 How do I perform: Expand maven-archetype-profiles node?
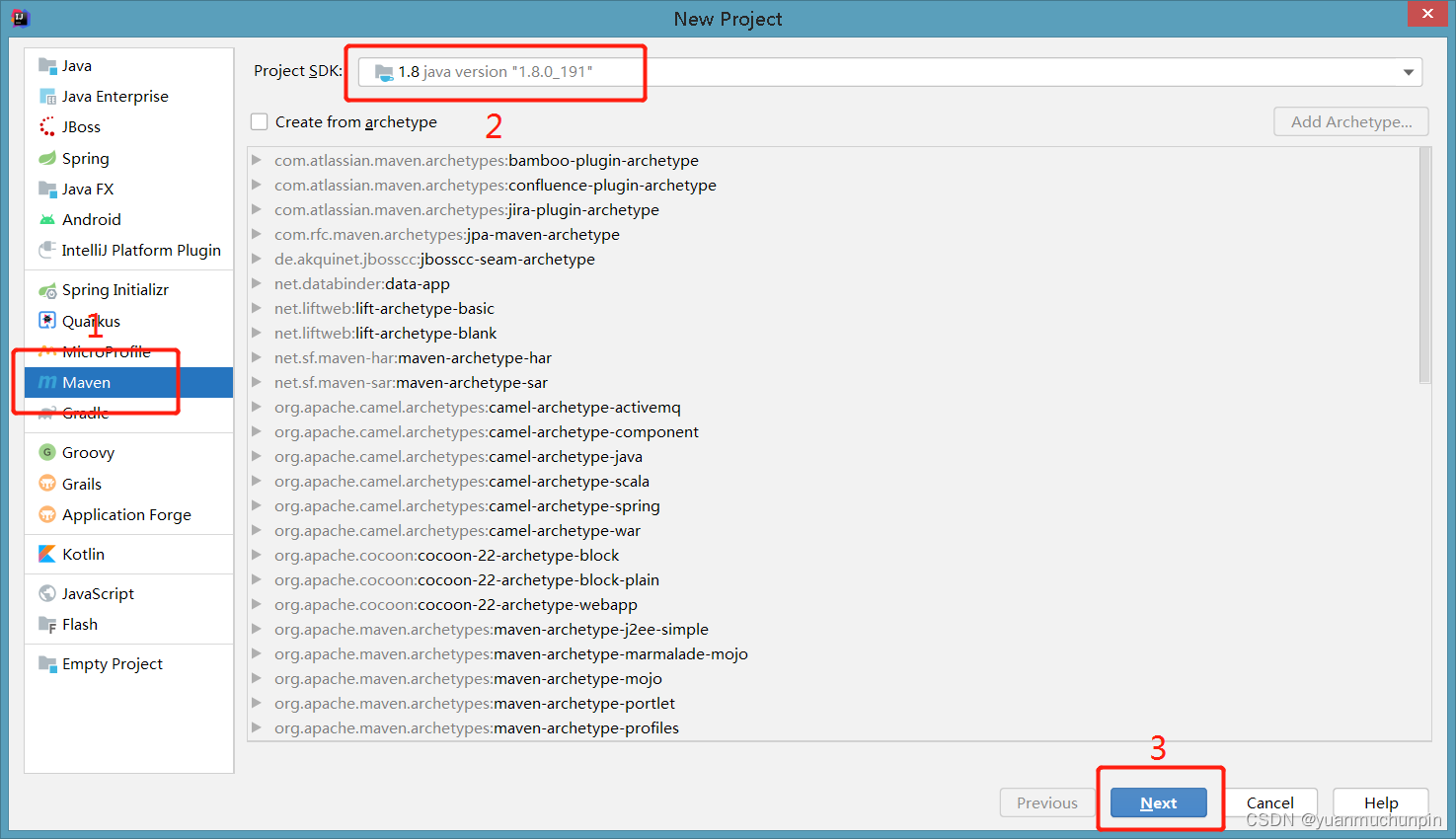coord(257,727)
